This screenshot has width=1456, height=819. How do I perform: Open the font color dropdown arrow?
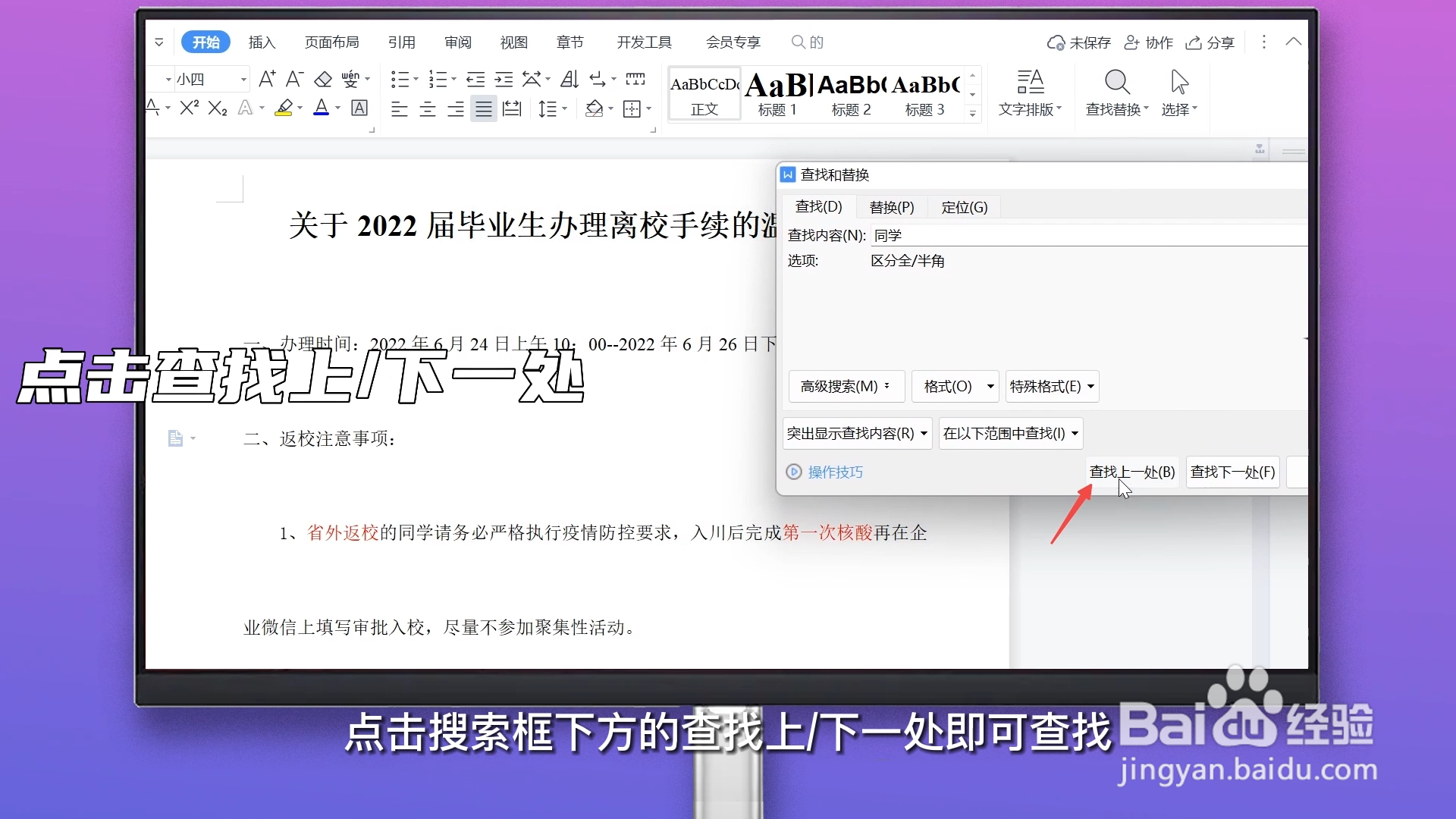[337, 108]
